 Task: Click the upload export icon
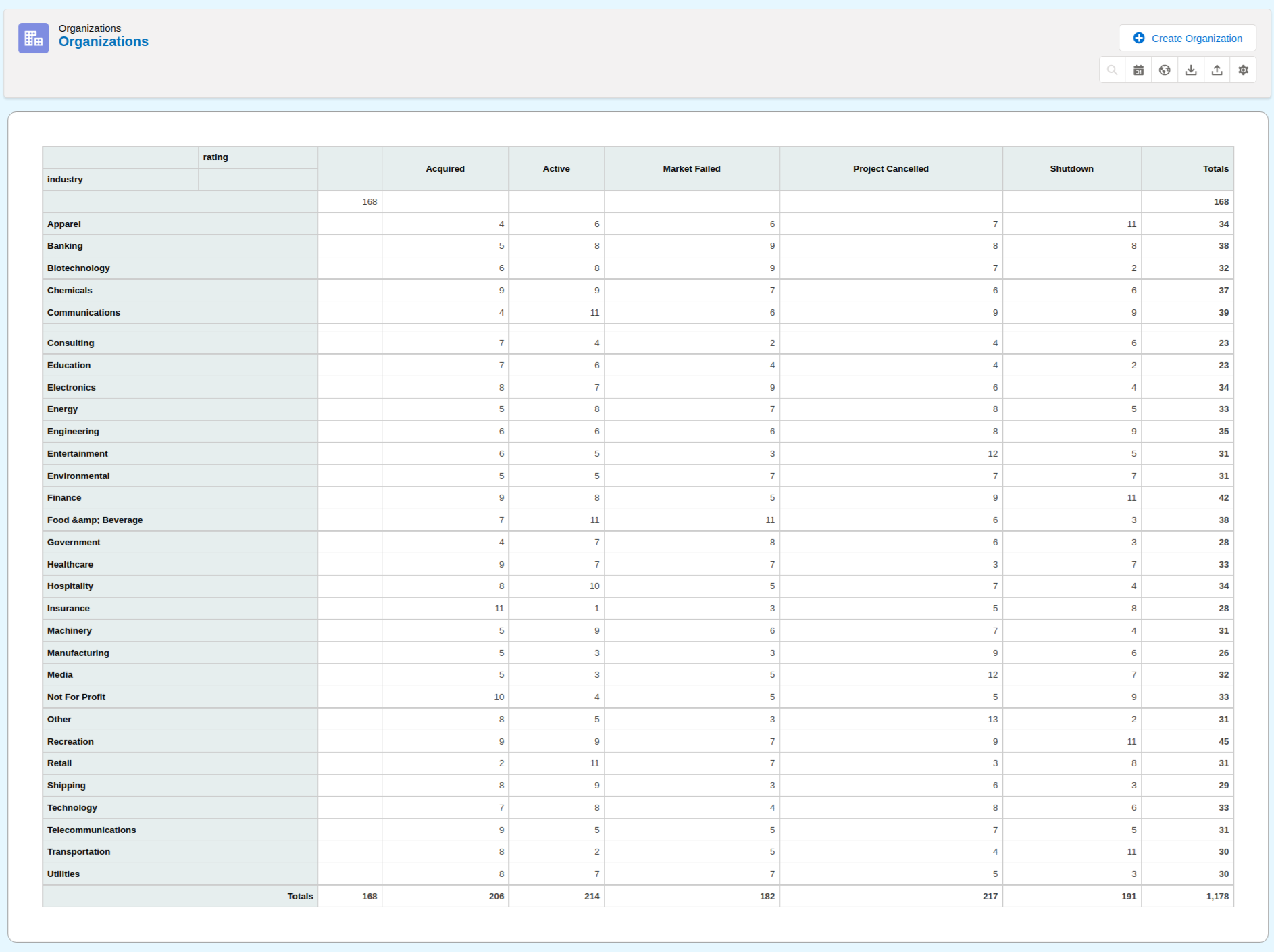(x=1217, y=70)
